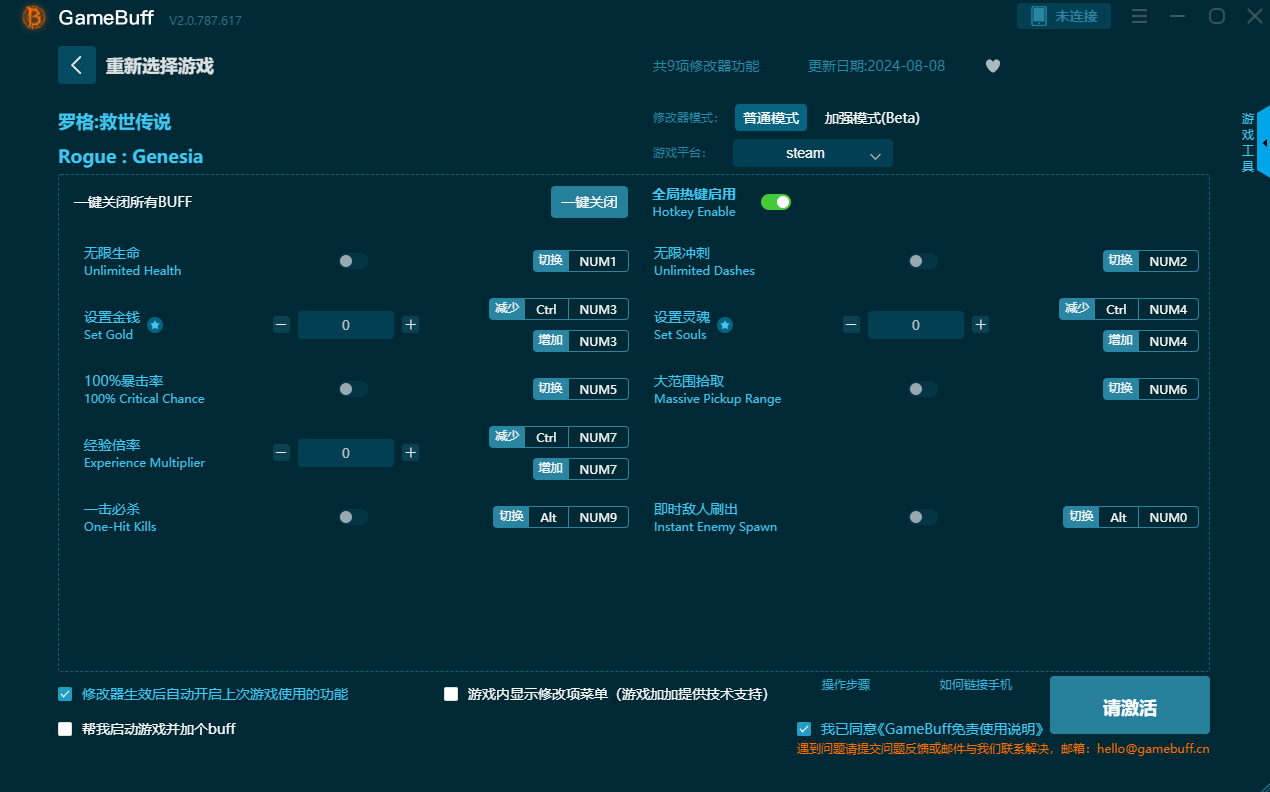Image resolution: width=1270 pixels, height=792 pixels.
Task: Click the GameBuff logo icon
Action: point(34,17)
